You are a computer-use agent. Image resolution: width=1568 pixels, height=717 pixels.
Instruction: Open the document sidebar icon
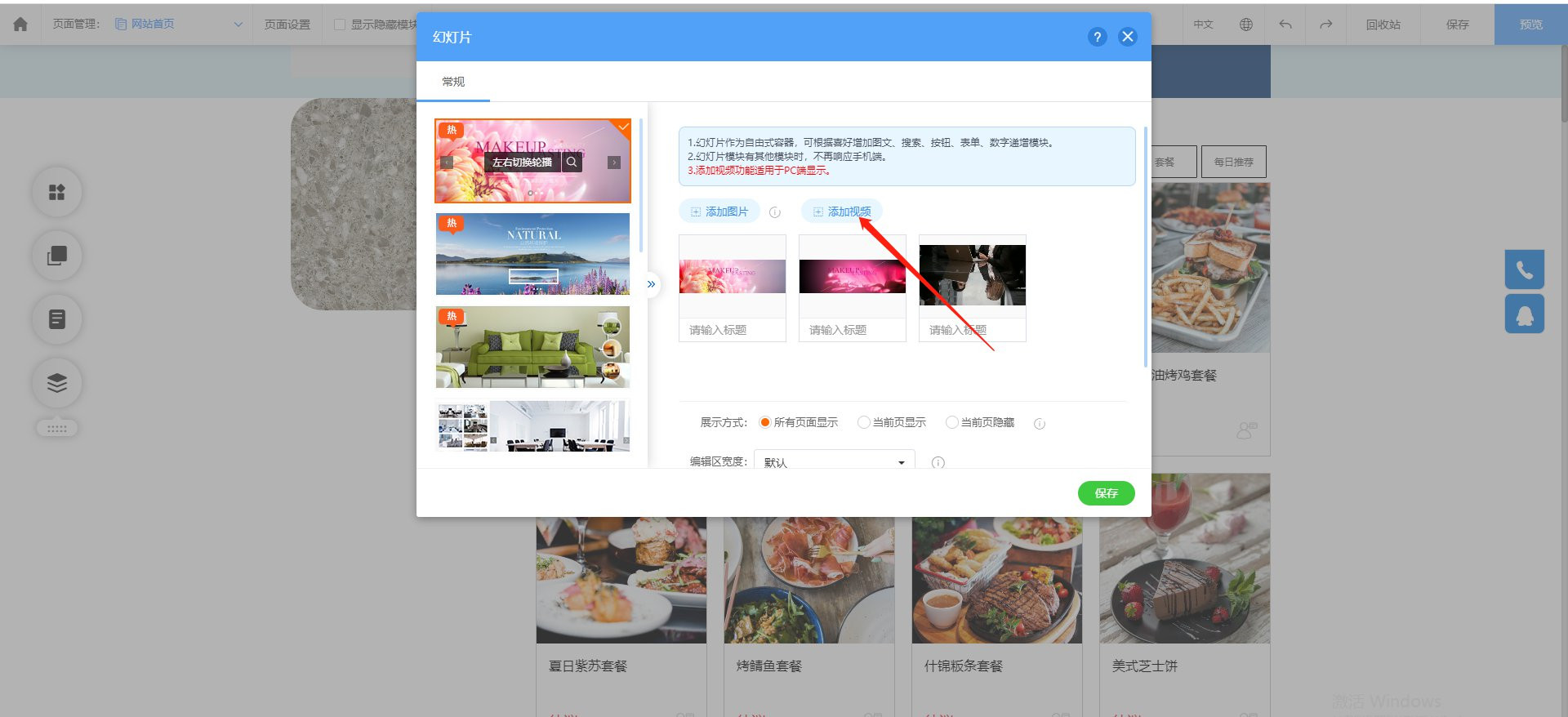(57, 319)
